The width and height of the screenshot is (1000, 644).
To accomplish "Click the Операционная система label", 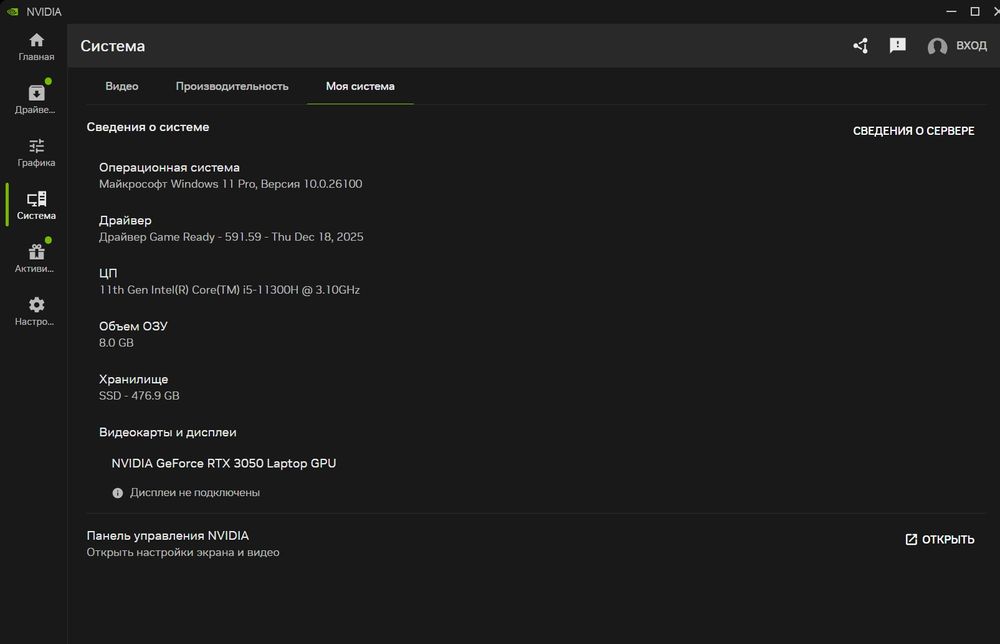I will tap(169, 167).
